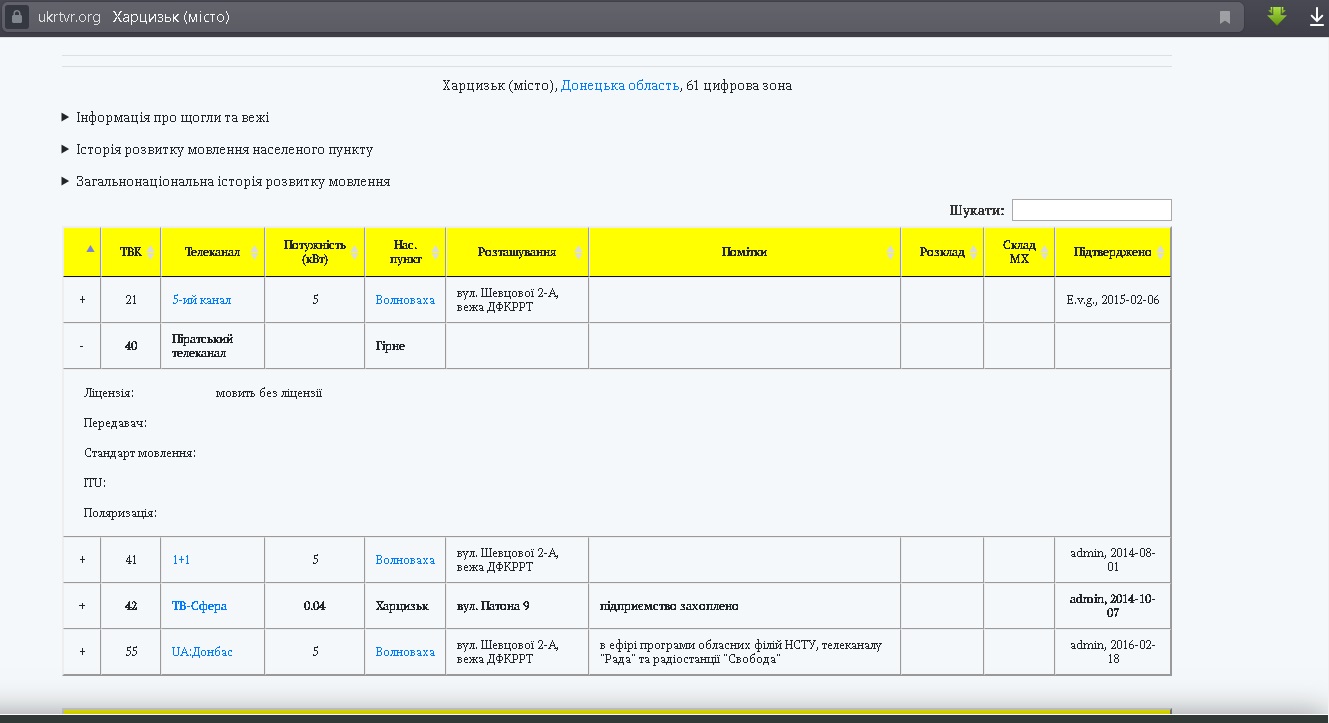Viewport: 1329px width, 723px height.
Task: Expand the ТВ-Сфера row details
Action: (x=82, y=606)
